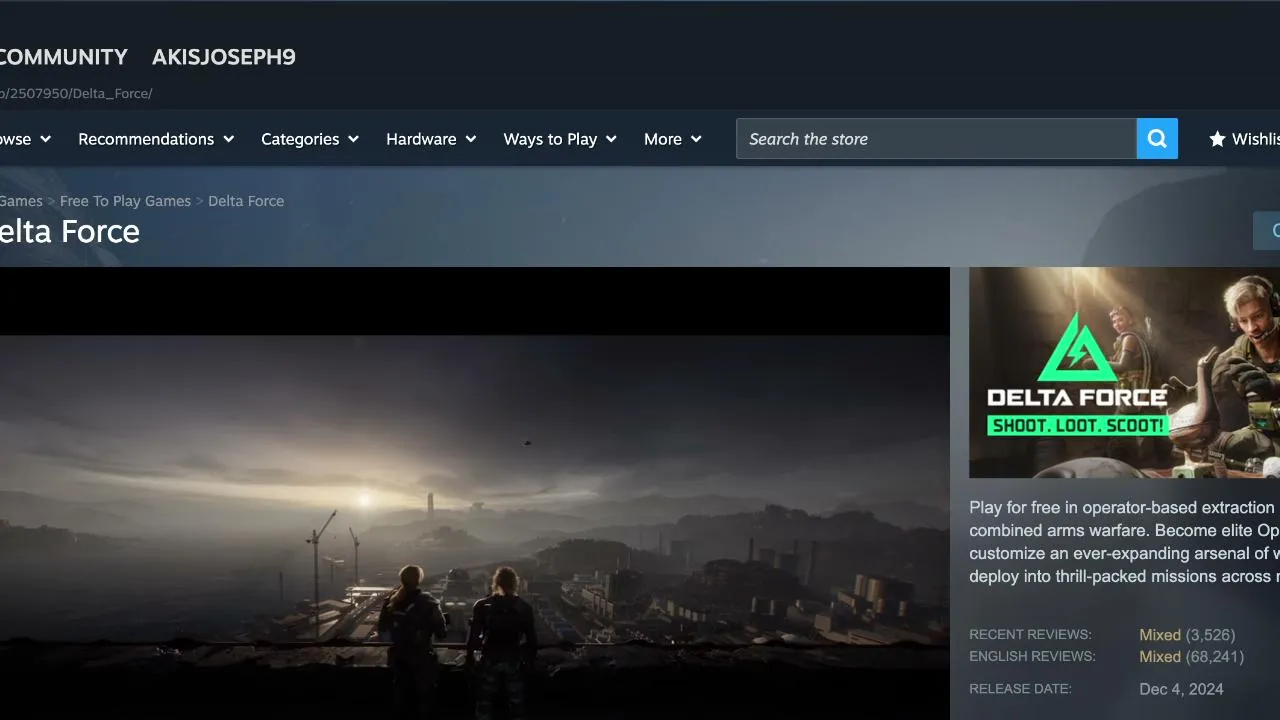Image resolution: width=1280 pixels, height=720 pixels.
Task: Click the store URL path text
Action: tap(76, 93)
